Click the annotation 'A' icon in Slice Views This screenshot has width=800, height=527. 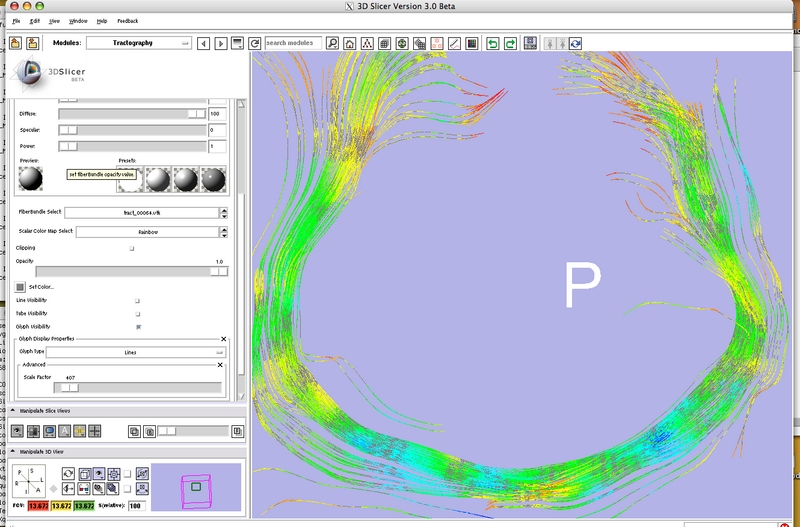64,431
